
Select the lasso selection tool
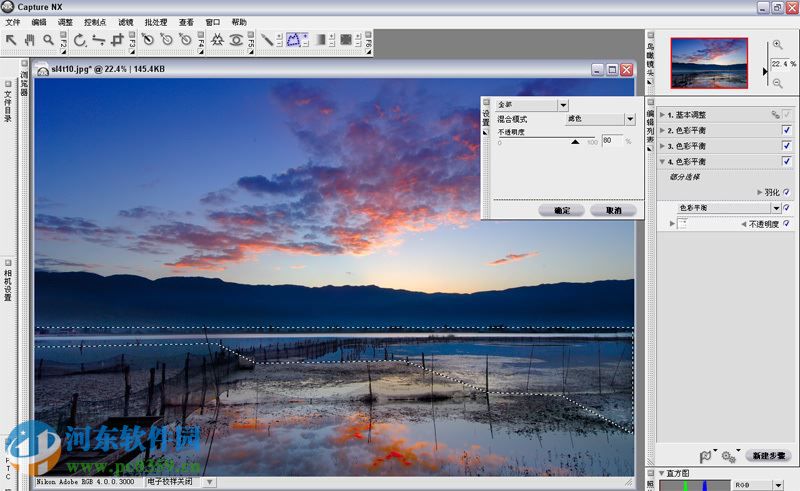(x=295, y=40)
